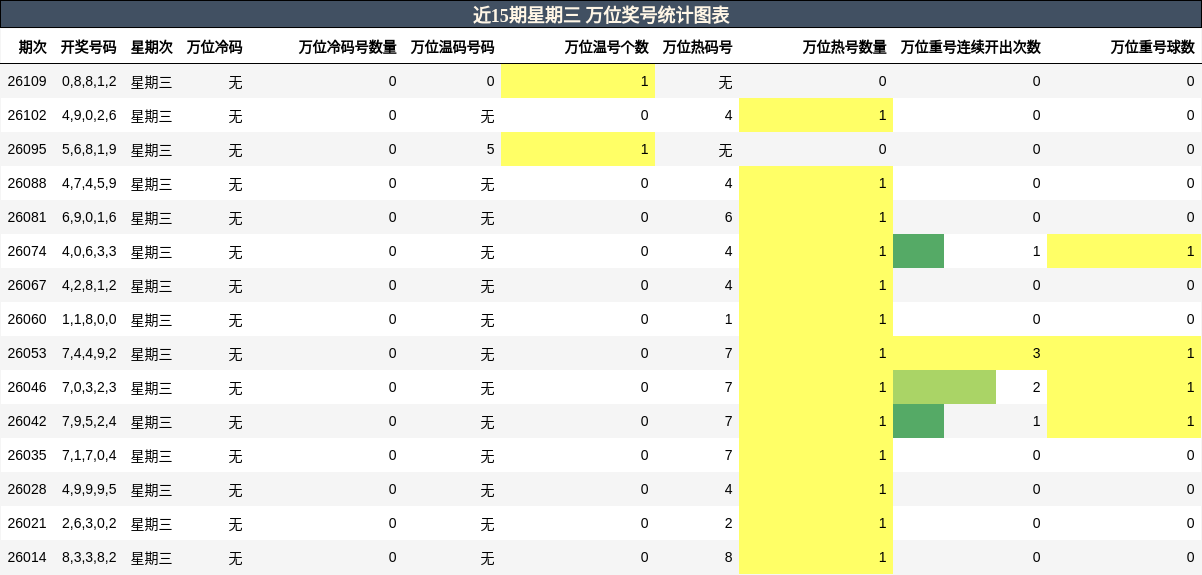Select draw numbers 4,9,0,2,6
The image size is (1202, 575).
coord(89,115)
